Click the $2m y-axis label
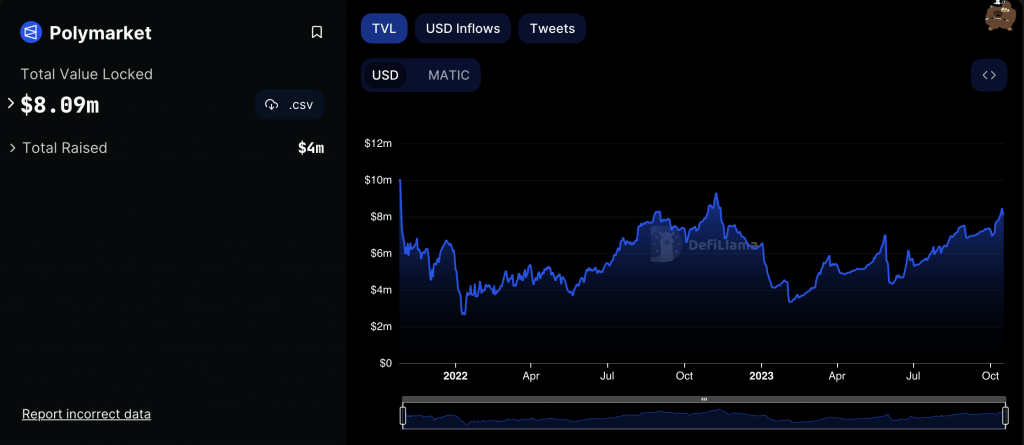This screenshot has width=1024, height=445. click(x=381, y=326)
